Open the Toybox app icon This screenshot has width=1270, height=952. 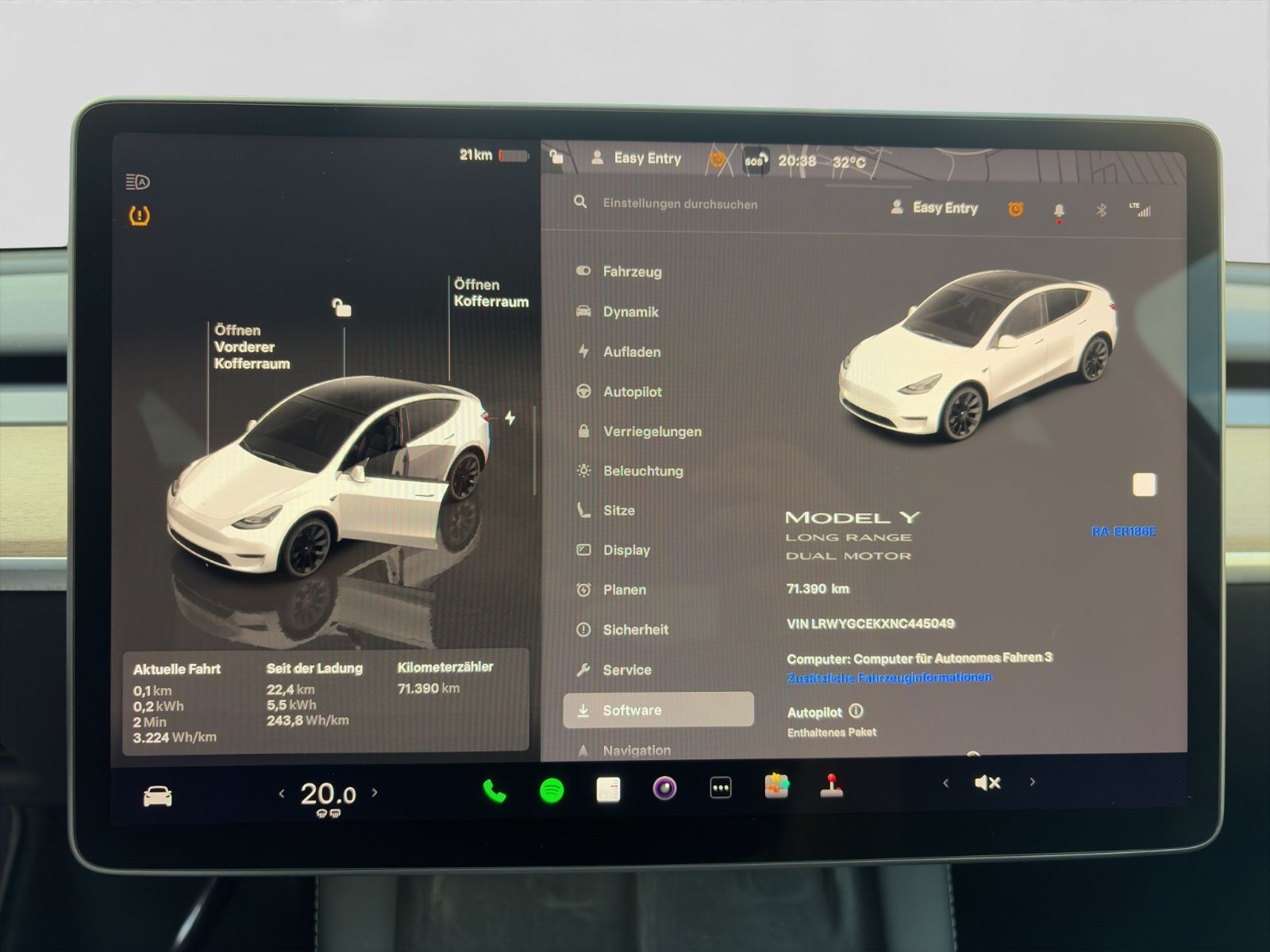coord(776,786)
